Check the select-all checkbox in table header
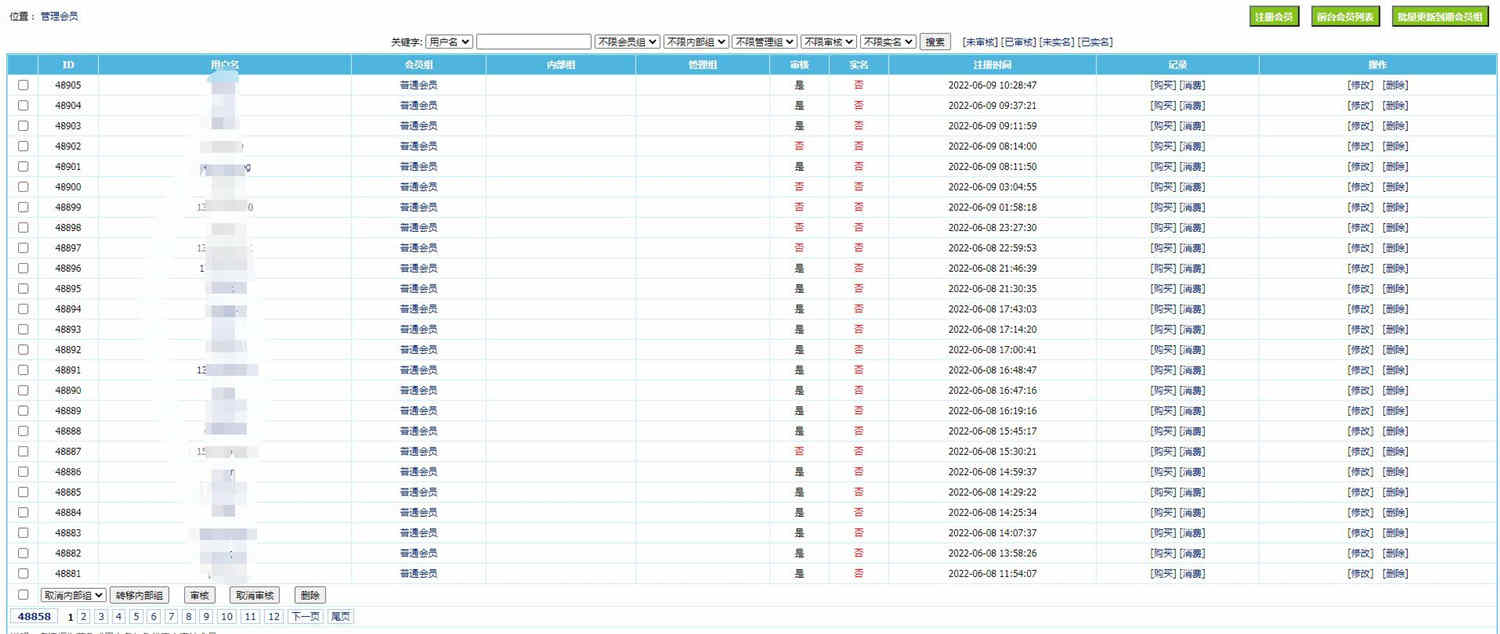1500x634 pixels. [22, 64]
